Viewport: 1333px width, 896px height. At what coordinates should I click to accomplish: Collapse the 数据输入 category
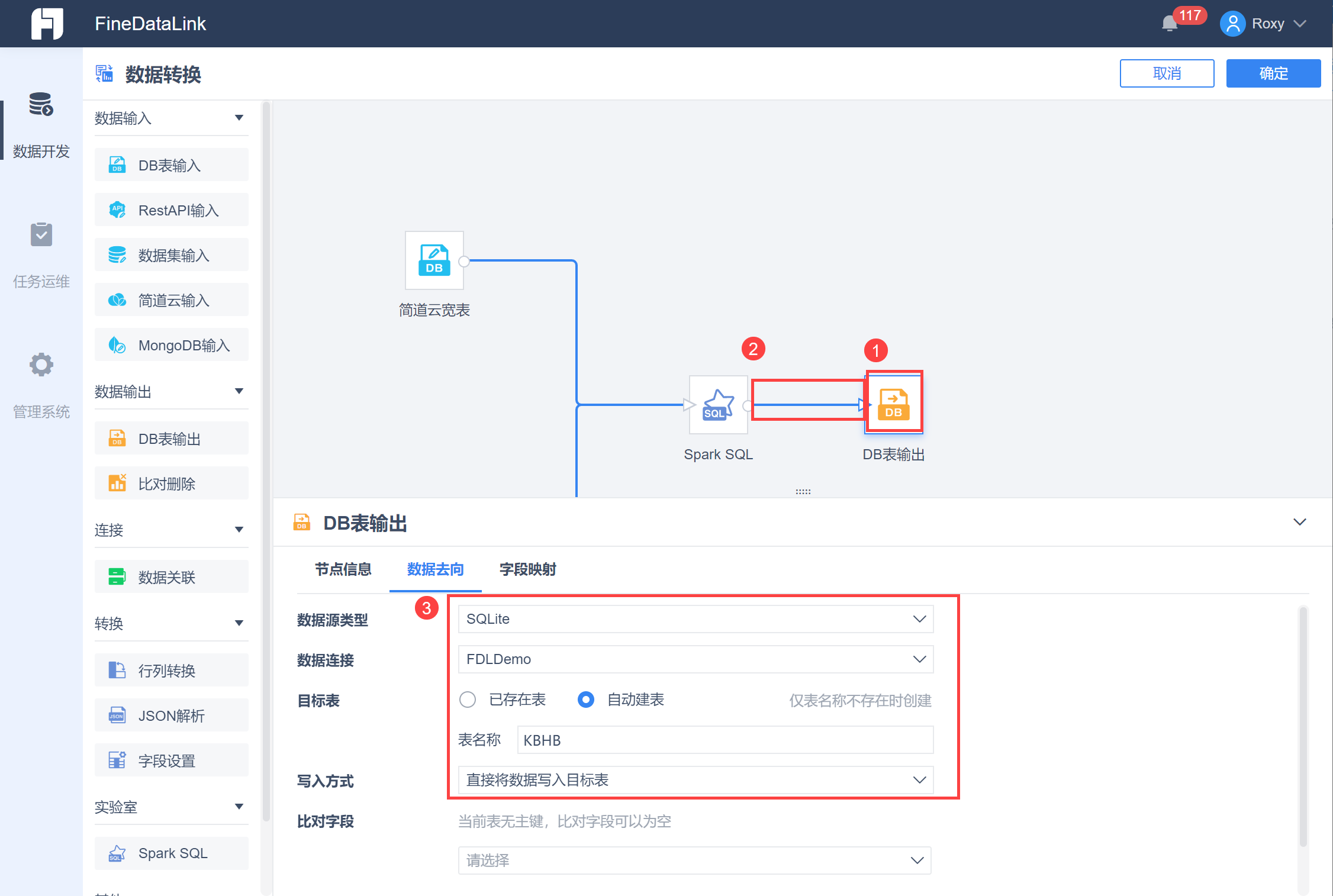[x=239, y=118]
